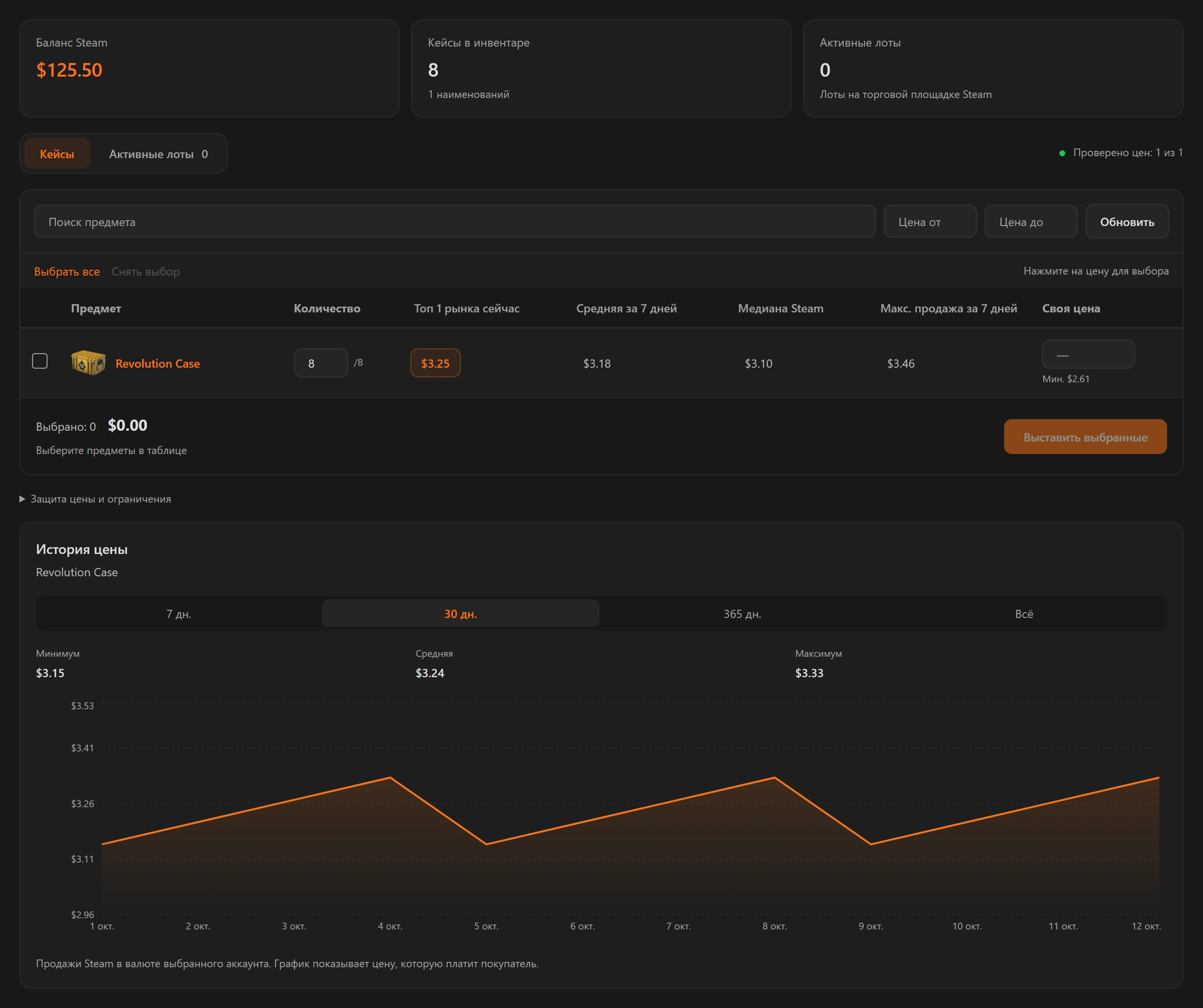Click the Средняя за 7 дней header
The width and height of the screenshot is (1203, 1008).
pyautogui.click(x=626, y=308)
